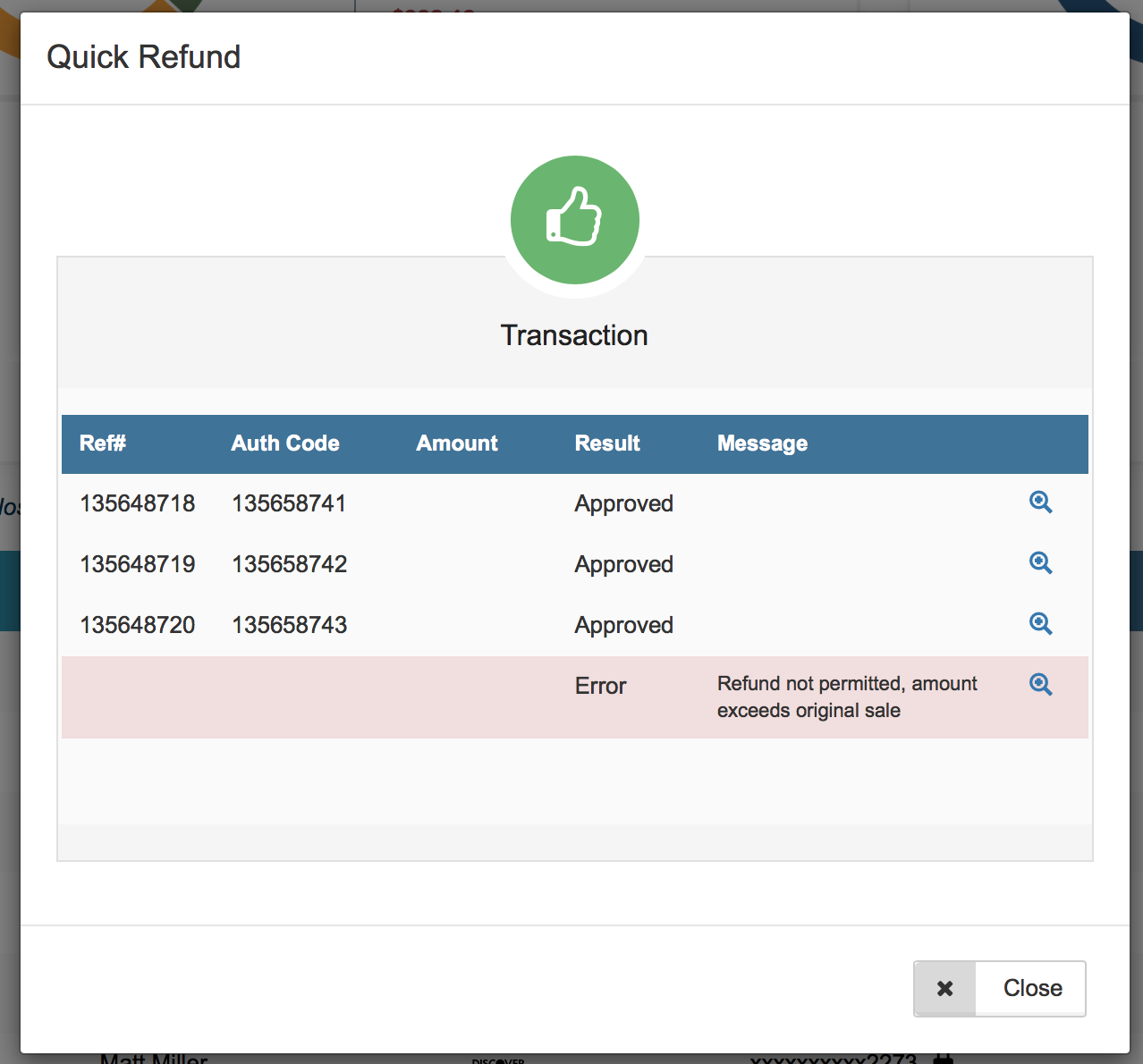Sort by the Amount column header
Screen dimensions: 1143x1064
(457, 443)
